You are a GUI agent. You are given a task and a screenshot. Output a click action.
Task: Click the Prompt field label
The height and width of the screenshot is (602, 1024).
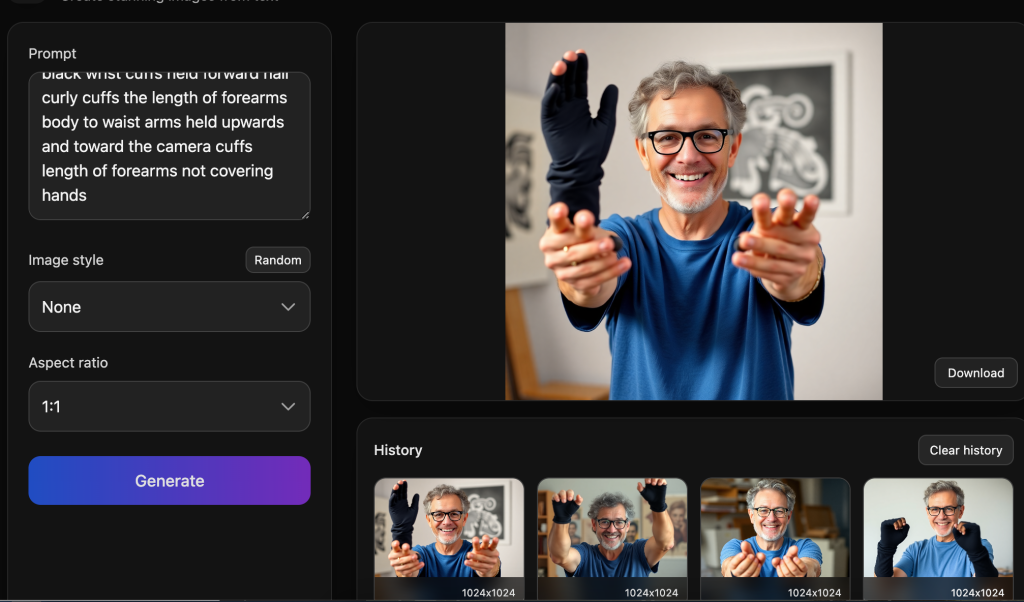(52, 53)
